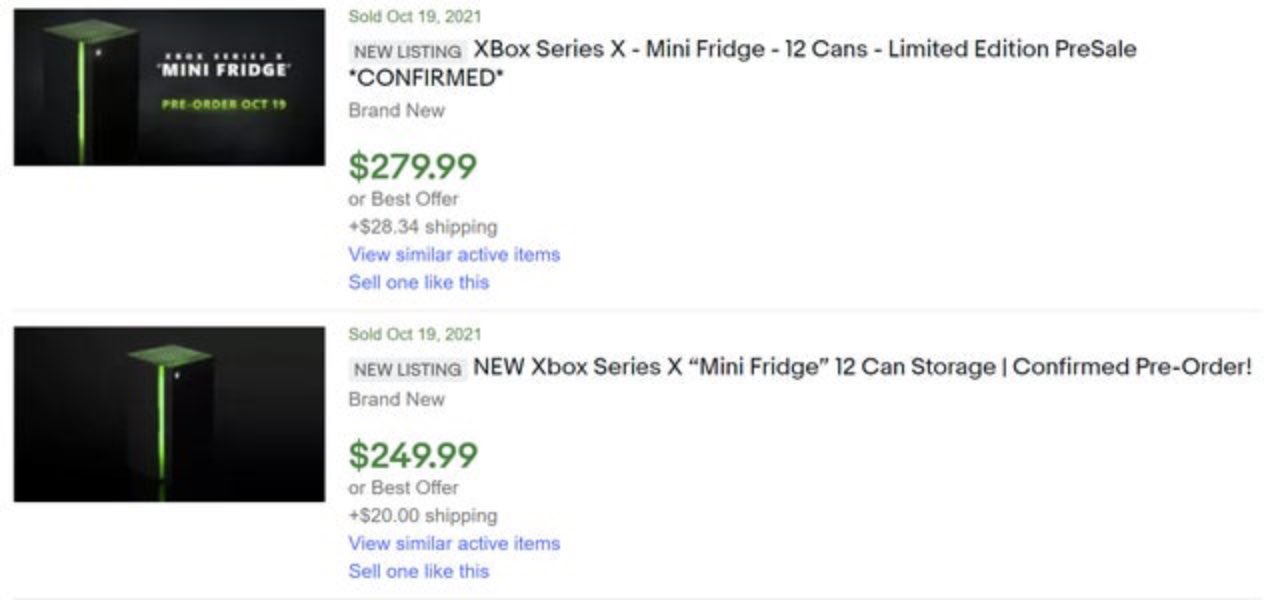Select "Sell one like this" for $249.99 listing
Screen dimensions: 1280x600
click(x=419, y=571)
